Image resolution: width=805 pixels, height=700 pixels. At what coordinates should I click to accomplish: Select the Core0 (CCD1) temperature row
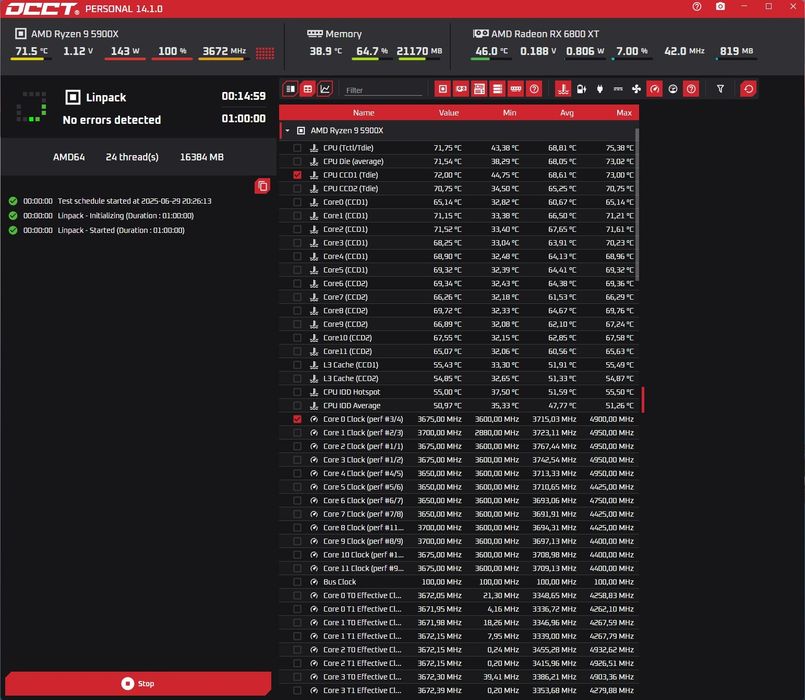pos(458,202)
